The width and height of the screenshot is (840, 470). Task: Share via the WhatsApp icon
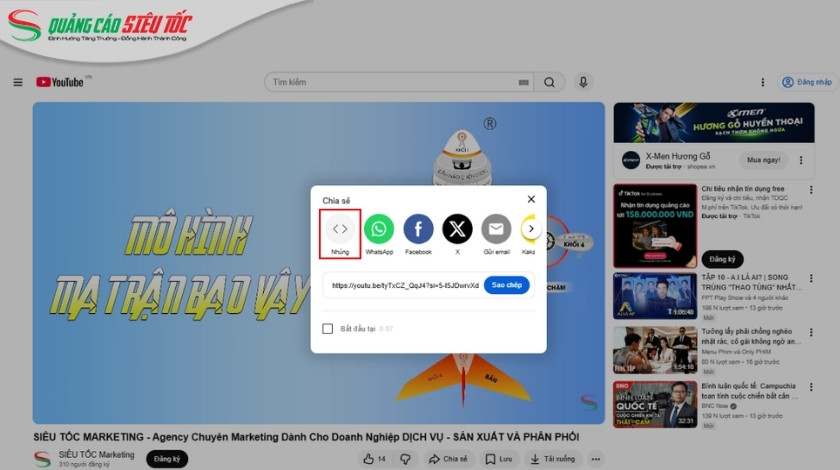(379, 229)
